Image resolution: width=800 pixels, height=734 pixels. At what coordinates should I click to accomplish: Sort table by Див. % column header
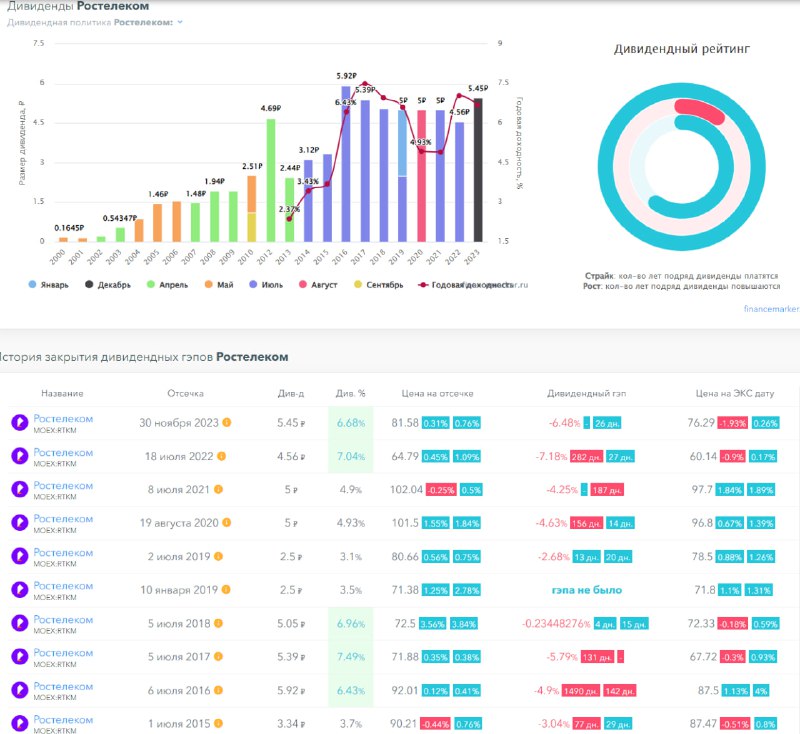[351, 393]
